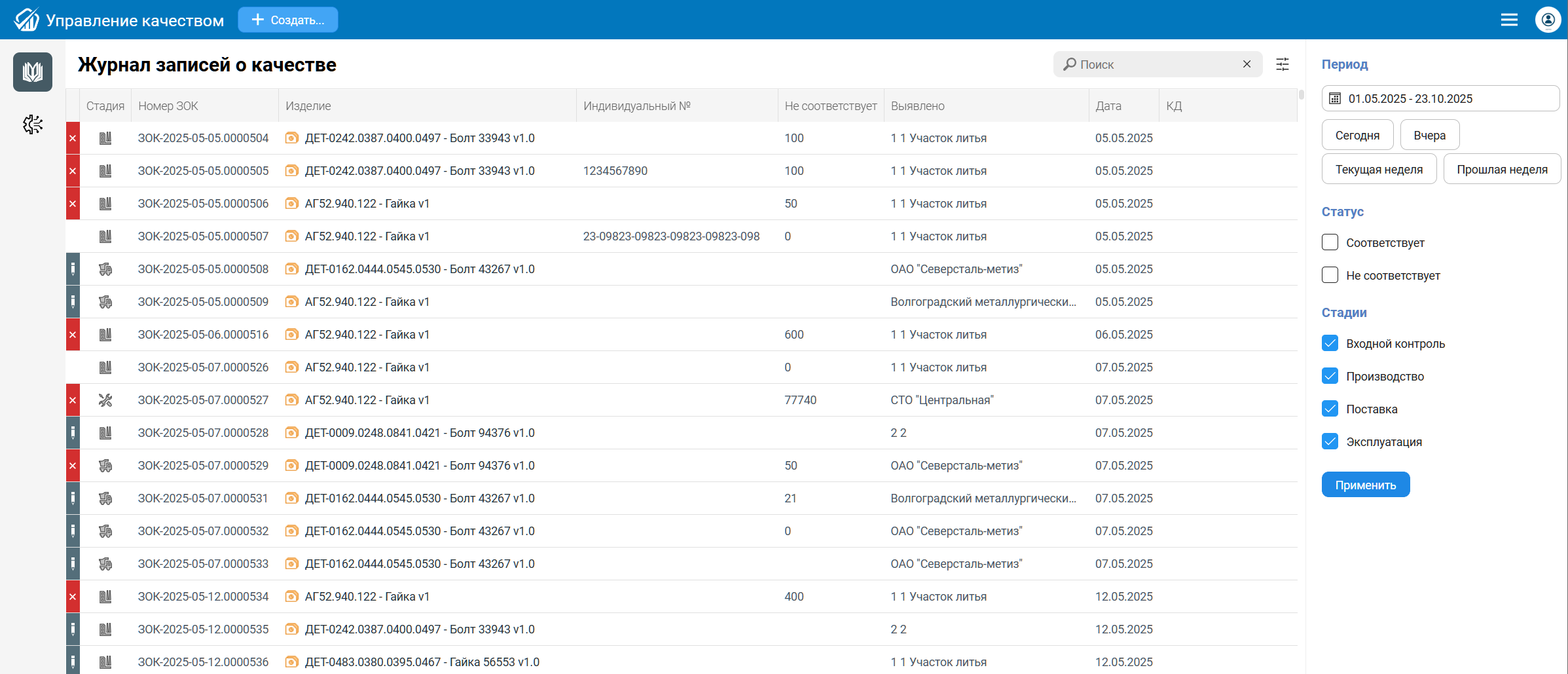Click the hamburger menu icon in header
Image resolution: width=1568 pixels, height=674 pixels.
pyautogui.click(x=1509, y=20)
